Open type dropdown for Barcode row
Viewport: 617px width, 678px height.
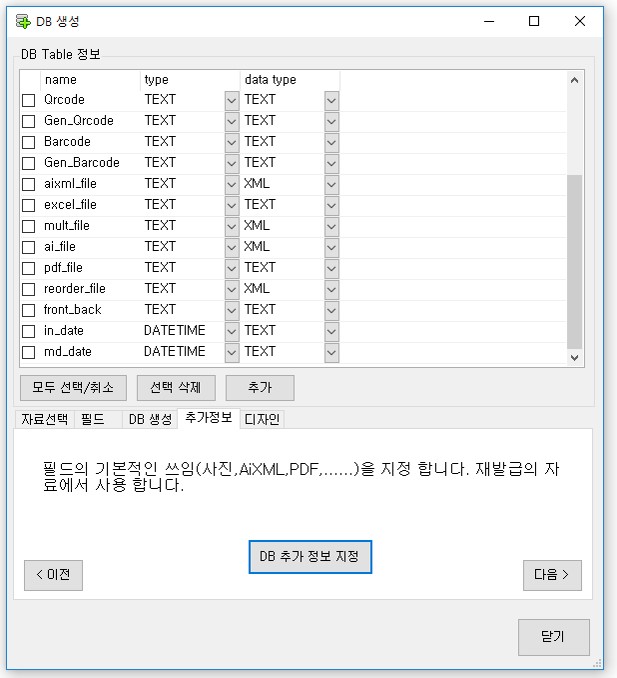pyautogui.click(x=231, y=142)
